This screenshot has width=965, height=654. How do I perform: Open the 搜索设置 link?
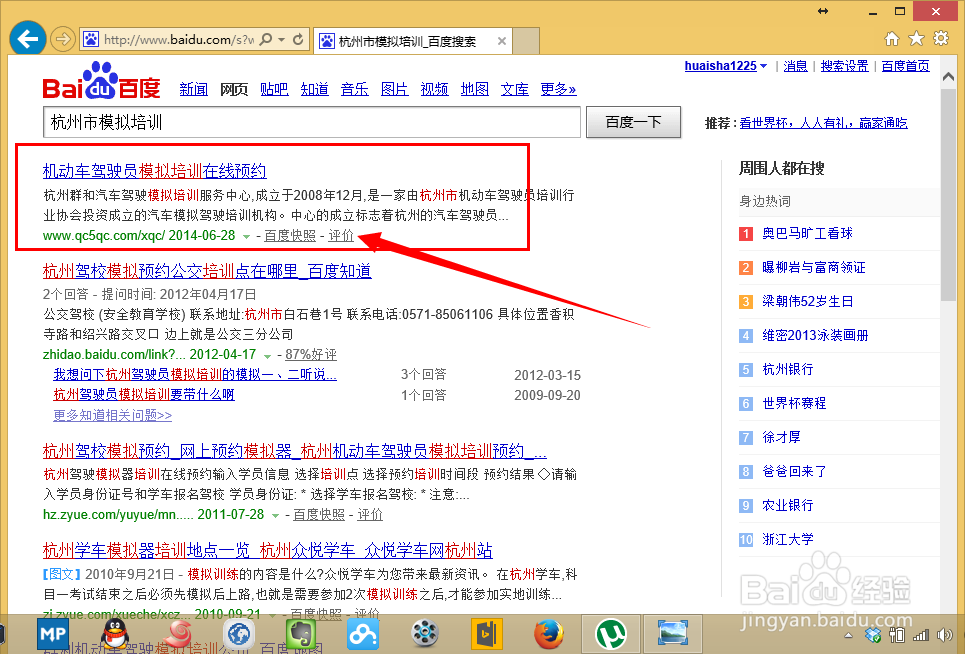844,66
